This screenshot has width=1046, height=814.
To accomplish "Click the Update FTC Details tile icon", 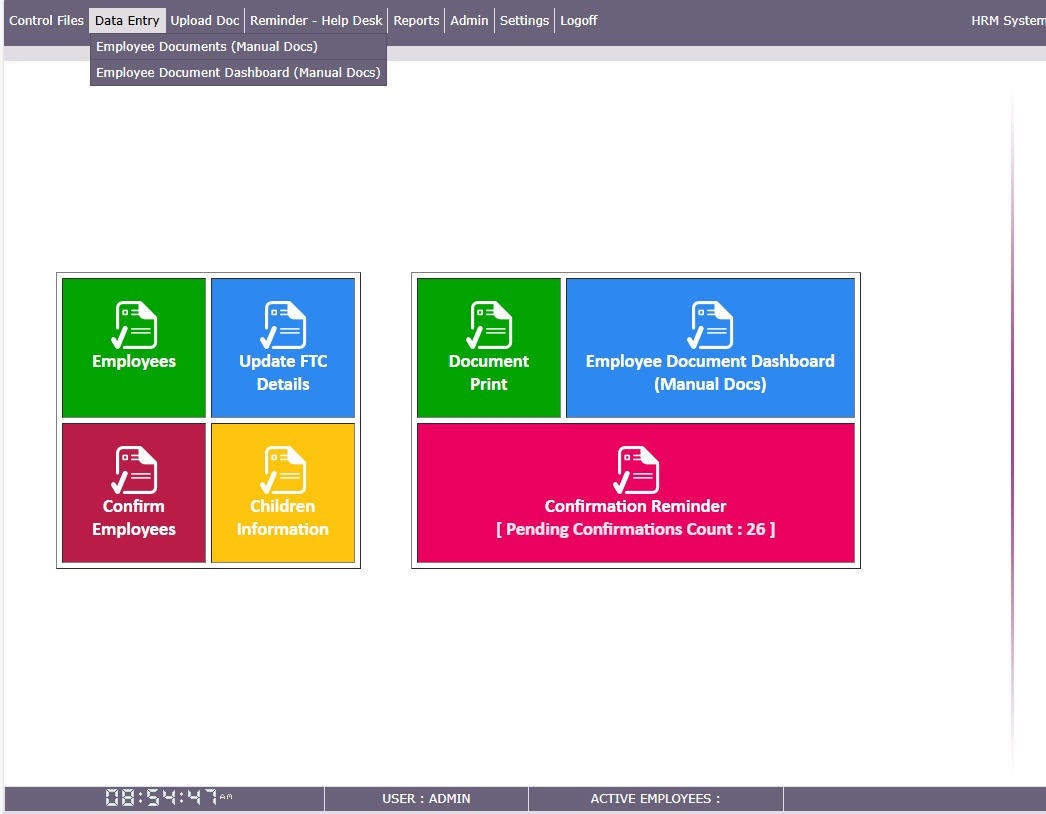I will 283,325.
